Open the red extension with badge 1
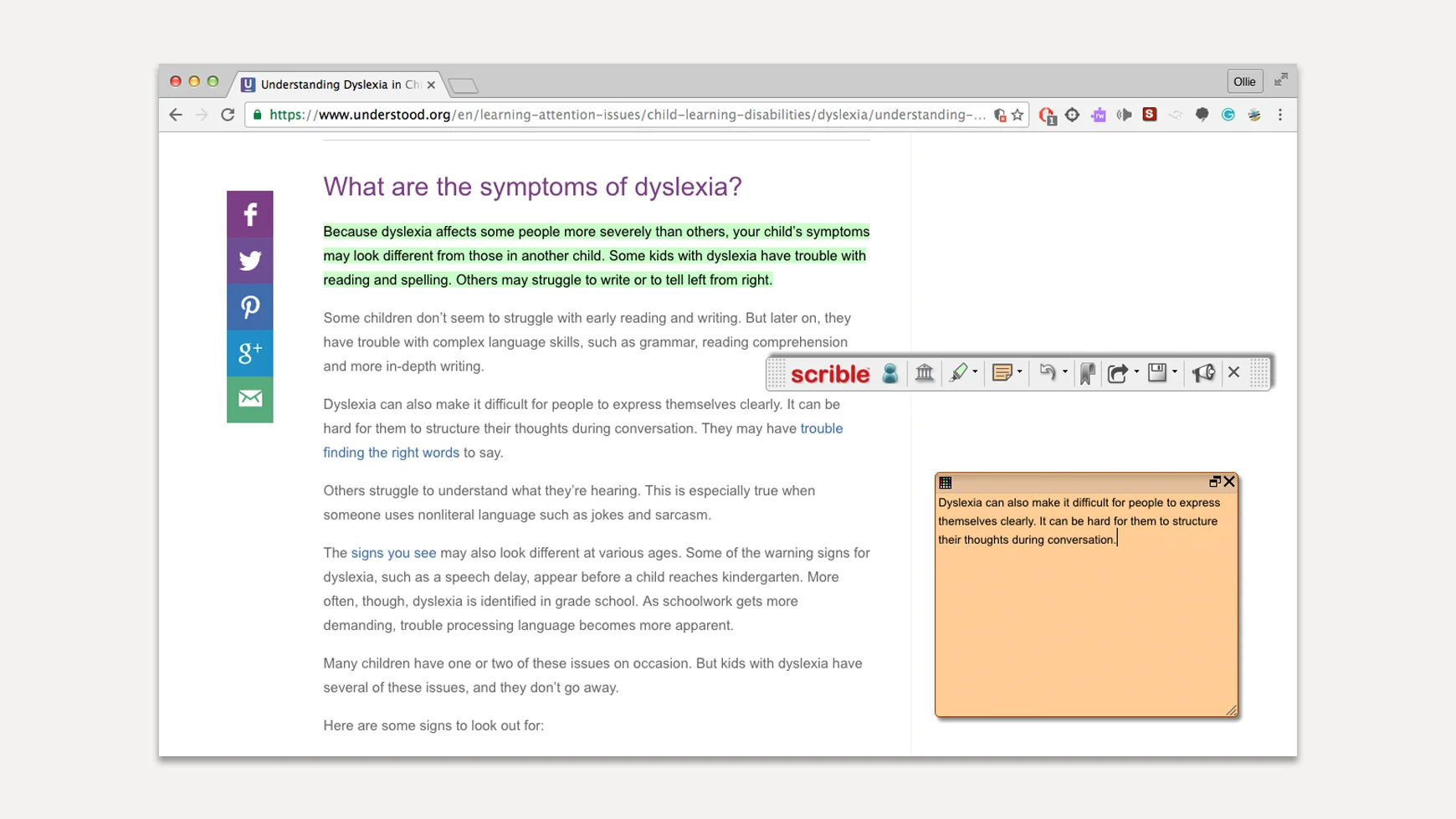1456x819 pixels. (x=1047, y=115)
